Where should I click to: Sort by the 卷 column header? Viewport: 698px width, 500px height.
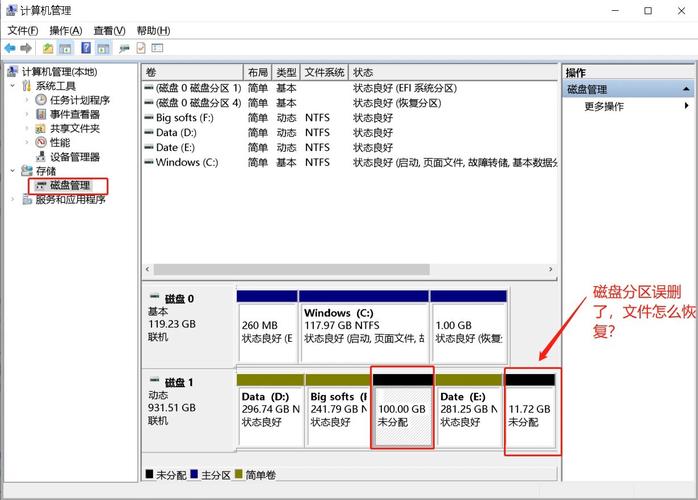[193, 72]
